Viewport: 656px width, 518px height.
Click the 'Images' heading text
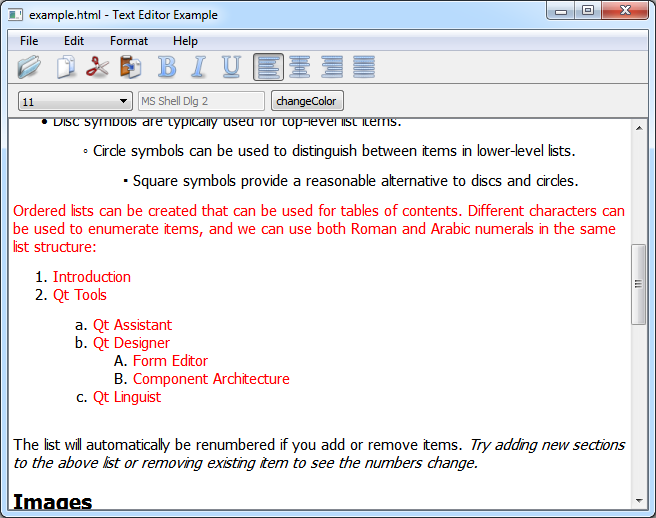click(52, 502)
